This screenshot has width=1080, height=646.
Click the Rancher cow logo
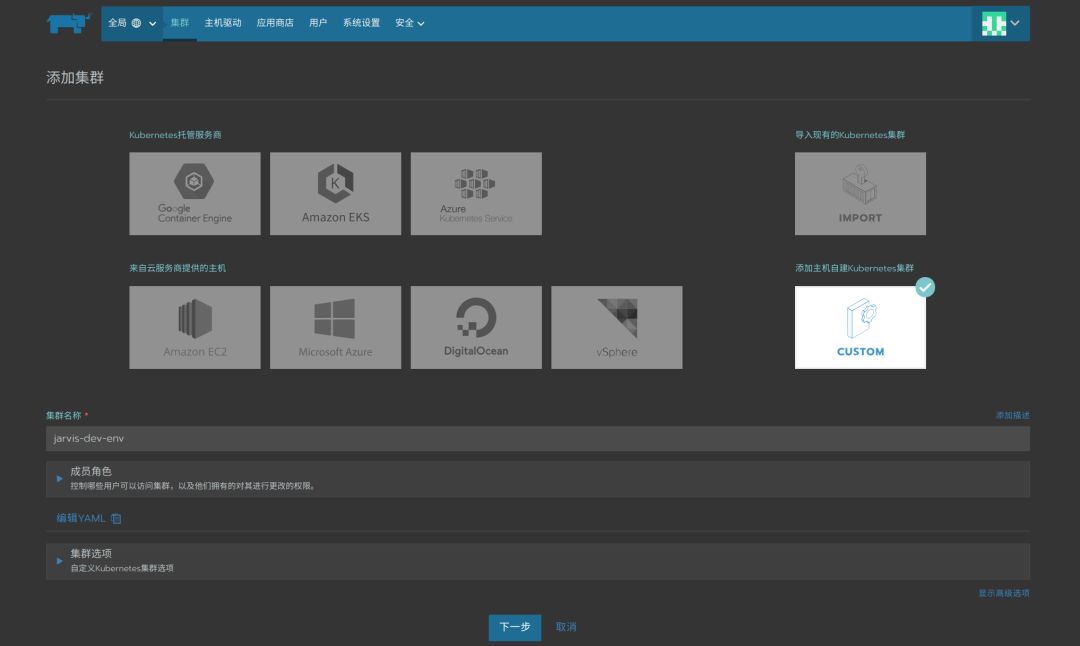(x=68, y=23)
